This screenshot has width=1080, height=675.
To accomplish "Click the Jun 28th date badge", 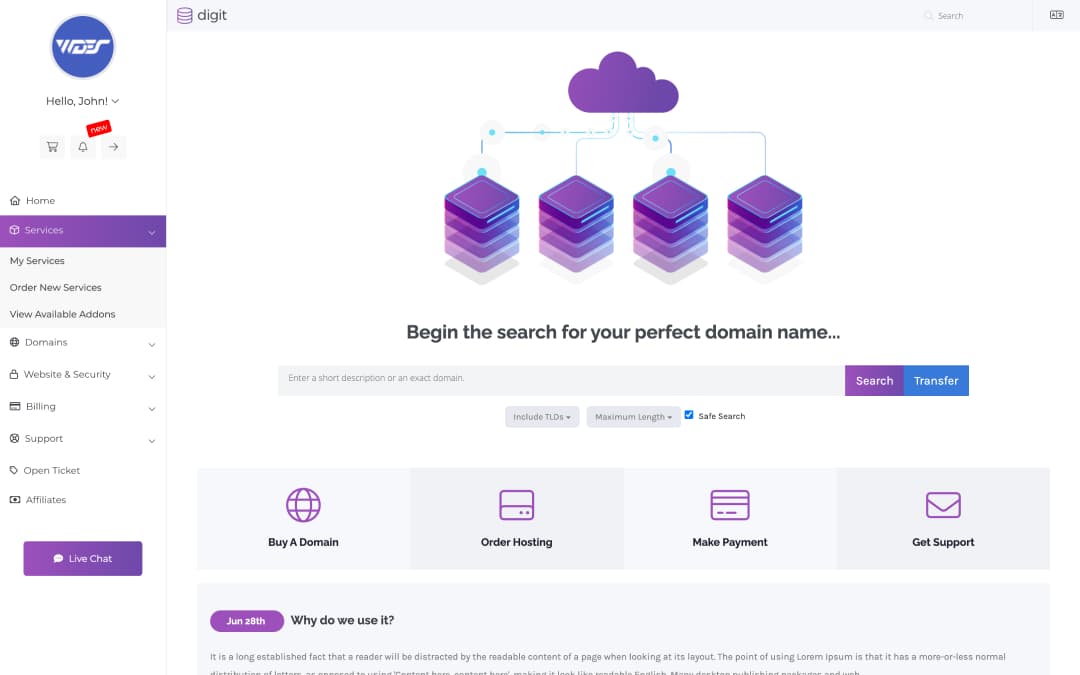I will (247, 621).
